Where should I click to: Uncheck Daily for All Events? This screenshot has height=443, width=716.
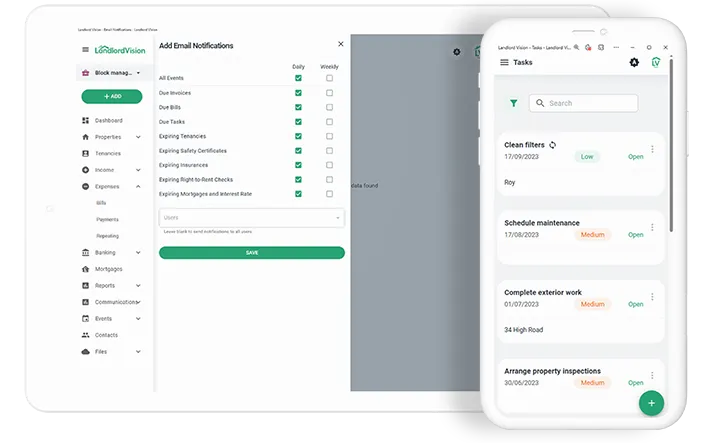pos(298,78)
